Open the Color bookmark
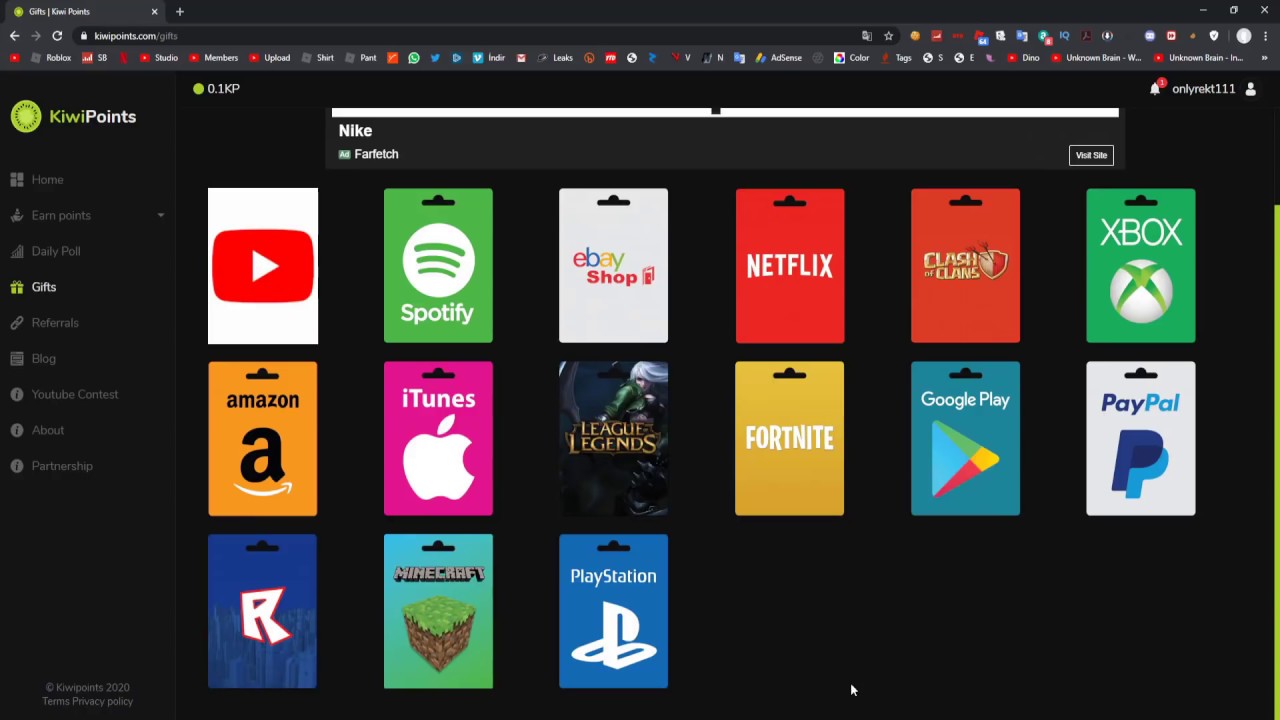This screenshot has width=1280, height=720. 852,58
